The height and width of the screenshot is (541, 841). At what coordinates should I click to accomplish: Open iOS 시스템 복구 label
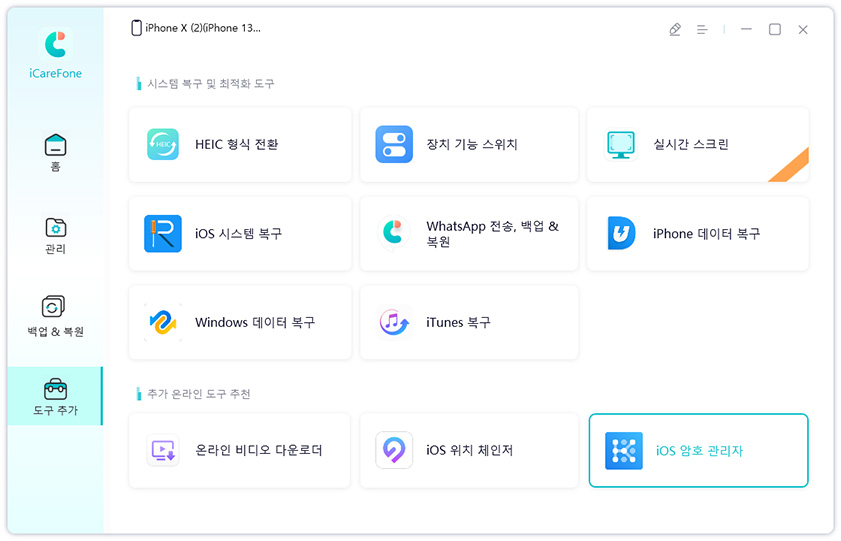point(239,234)
